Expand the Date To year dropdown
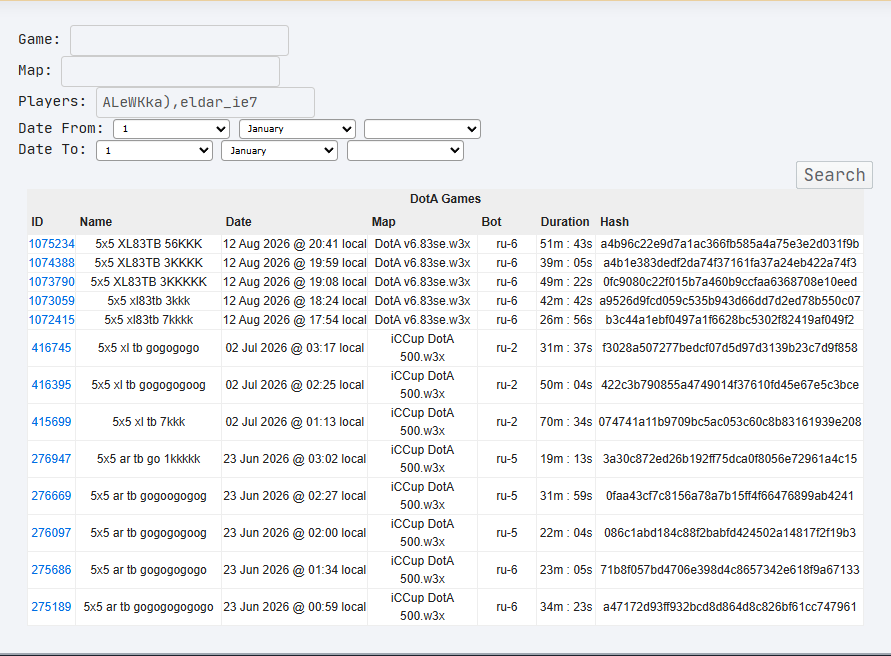The height and width of the screenshot is (656, 891). [x=405, y=151]
